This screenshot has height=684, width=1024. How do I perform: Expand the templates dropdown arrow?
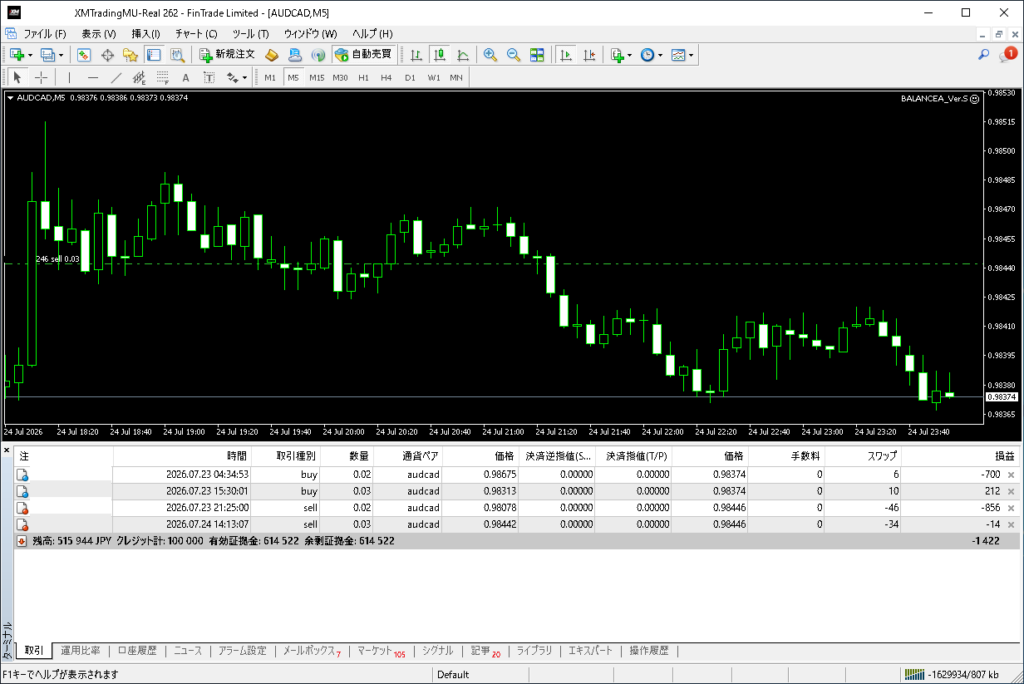pyautogui.click(x=691, y=56)
